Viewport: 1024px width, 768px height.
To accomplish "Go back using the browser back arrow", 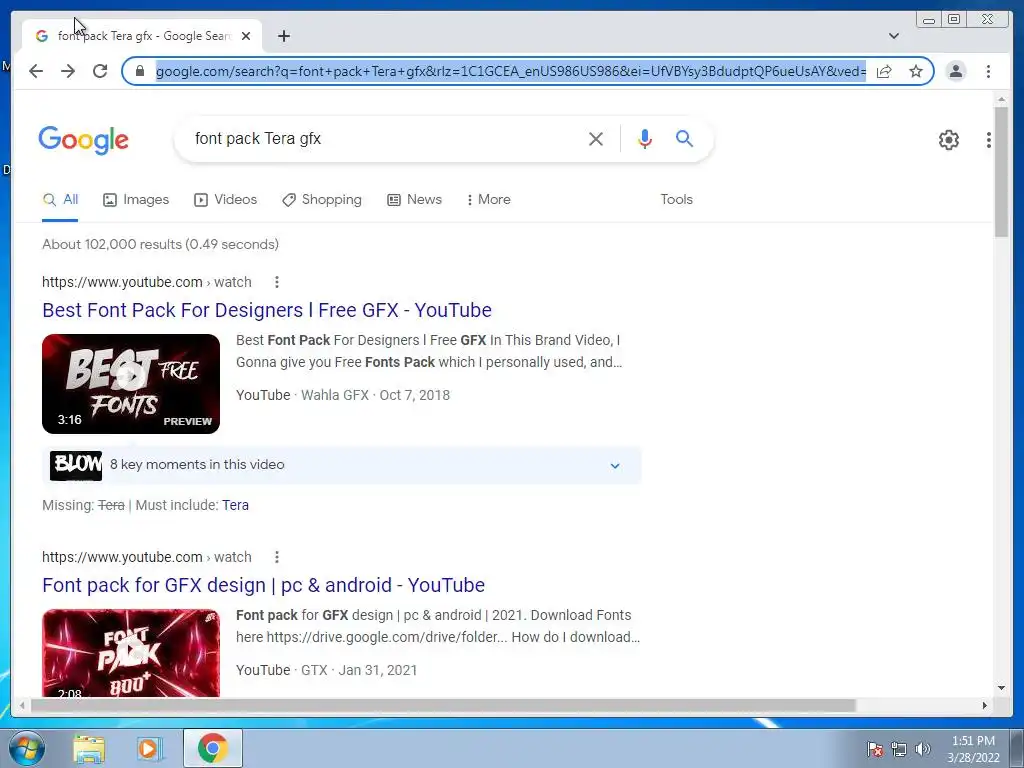I will click(36, 71).
